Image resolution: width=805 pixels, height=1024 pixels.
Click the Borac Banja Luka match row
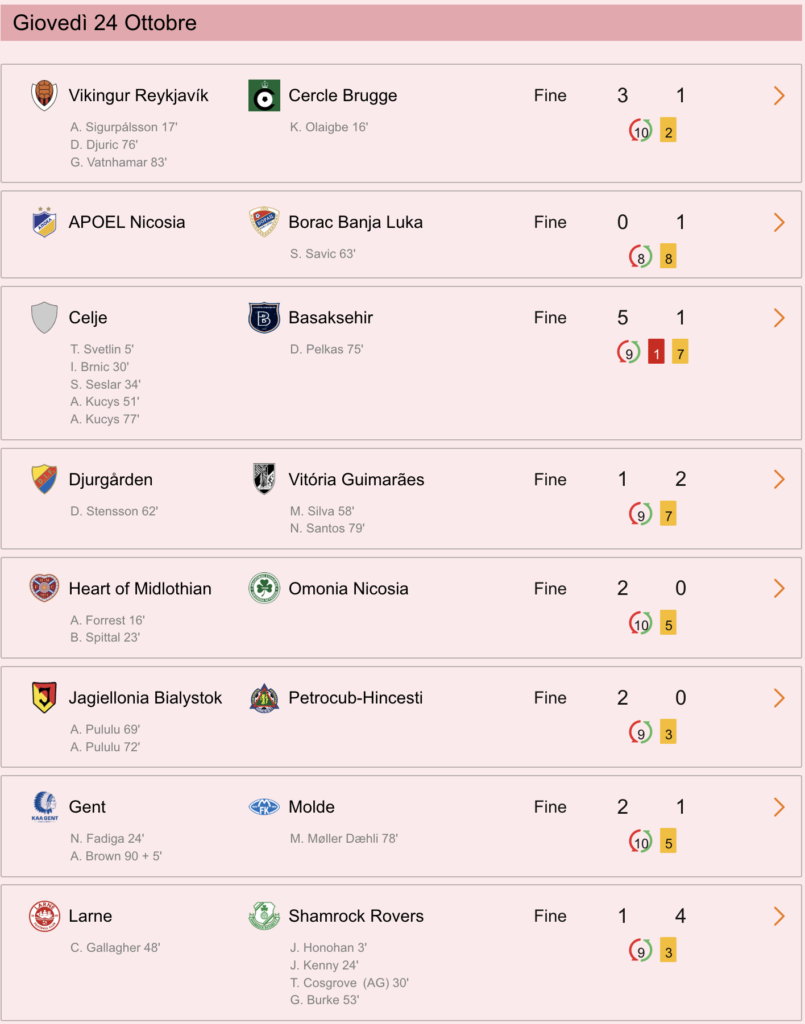[x=402, y=234]
